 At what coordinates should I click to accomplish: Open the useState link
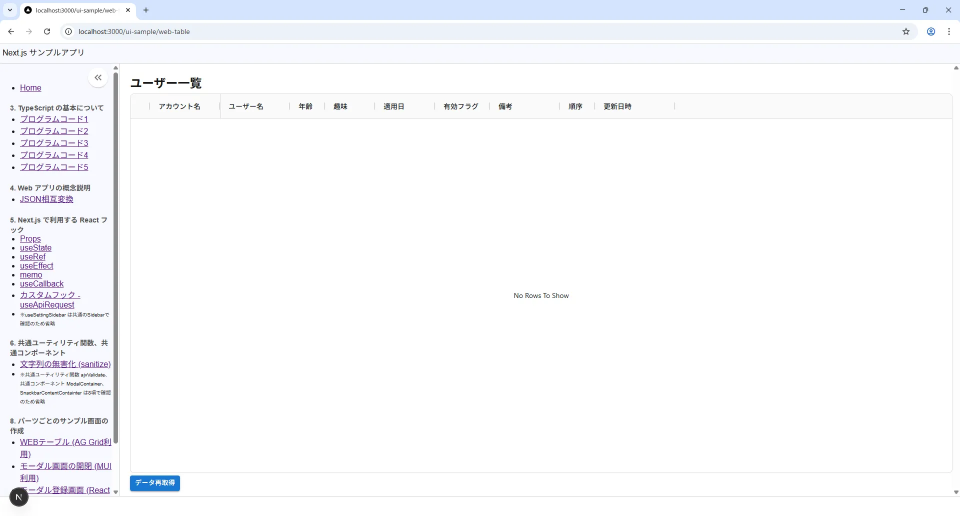[x=36, y=248]
